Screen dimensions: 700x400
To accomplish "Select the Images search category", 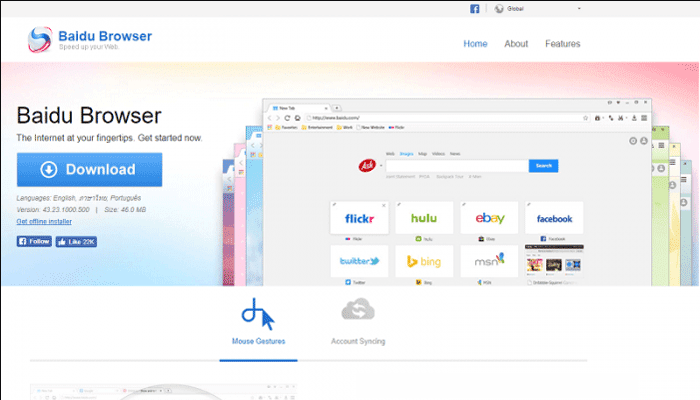I will click(406, 154).
